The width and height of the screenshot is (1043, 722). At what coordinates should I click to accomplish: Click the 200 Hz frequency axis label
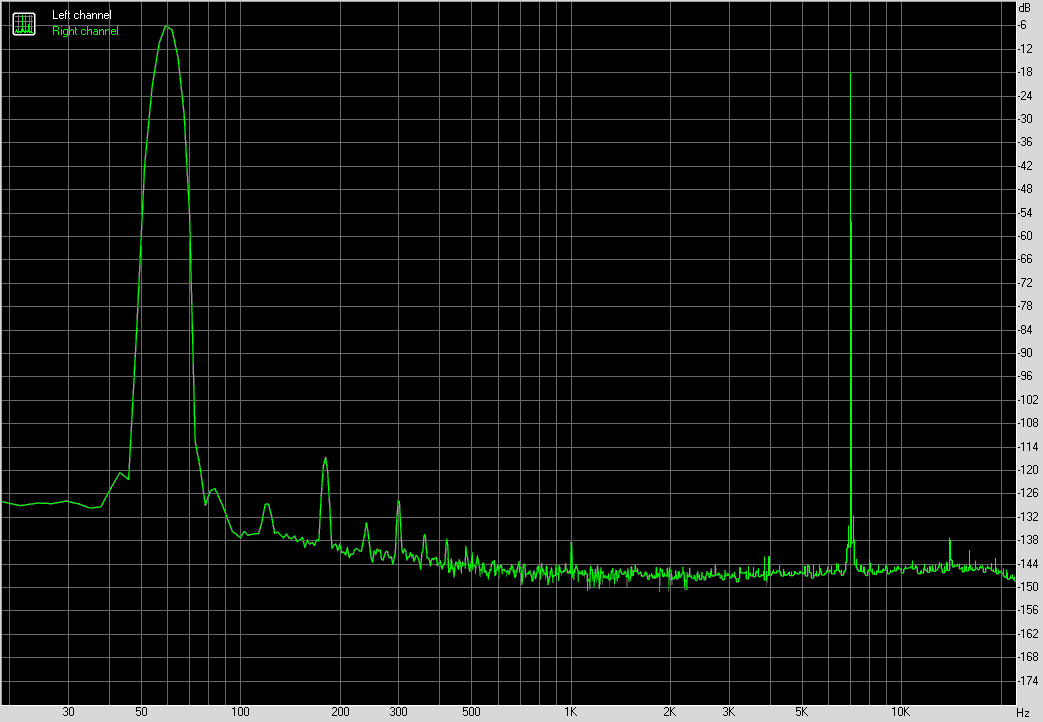(x=340, y=712)
